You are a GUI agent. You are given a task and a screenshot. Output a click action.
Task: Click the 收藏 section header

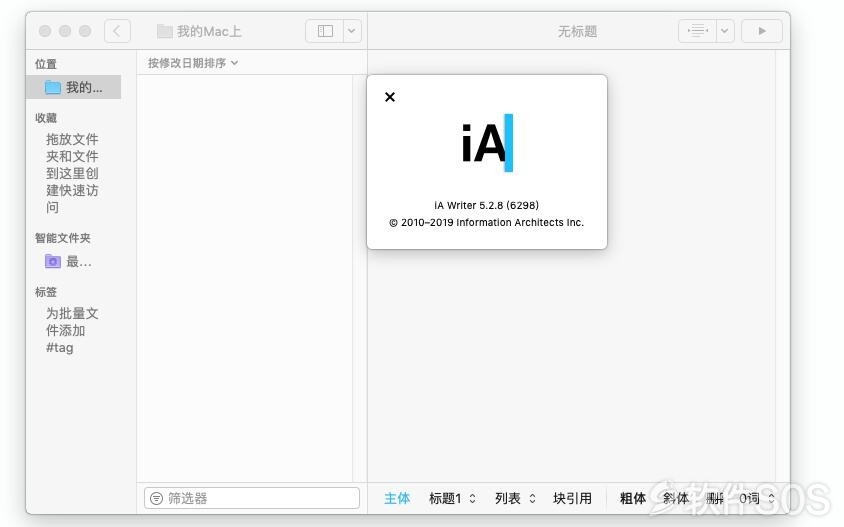point(46,118)
